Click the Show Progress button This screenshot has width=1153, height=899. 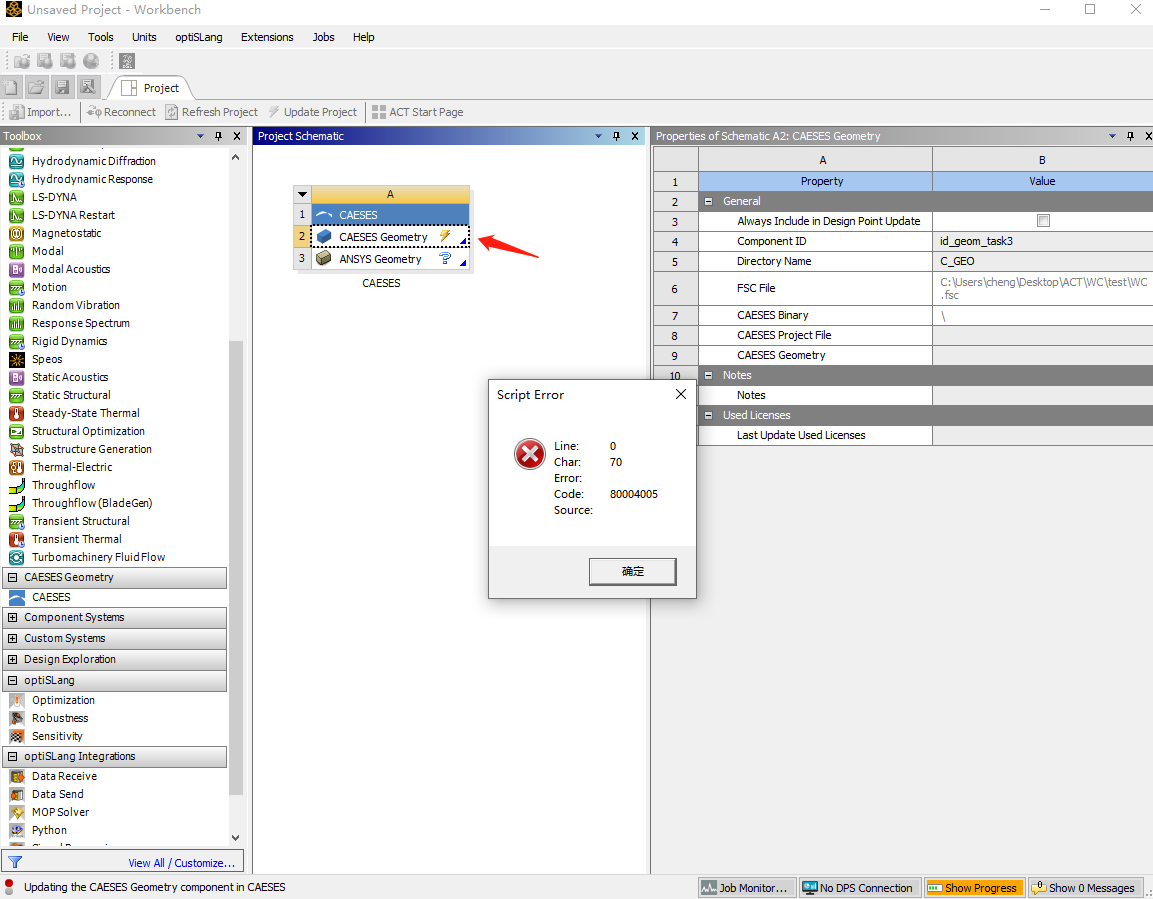974,888
